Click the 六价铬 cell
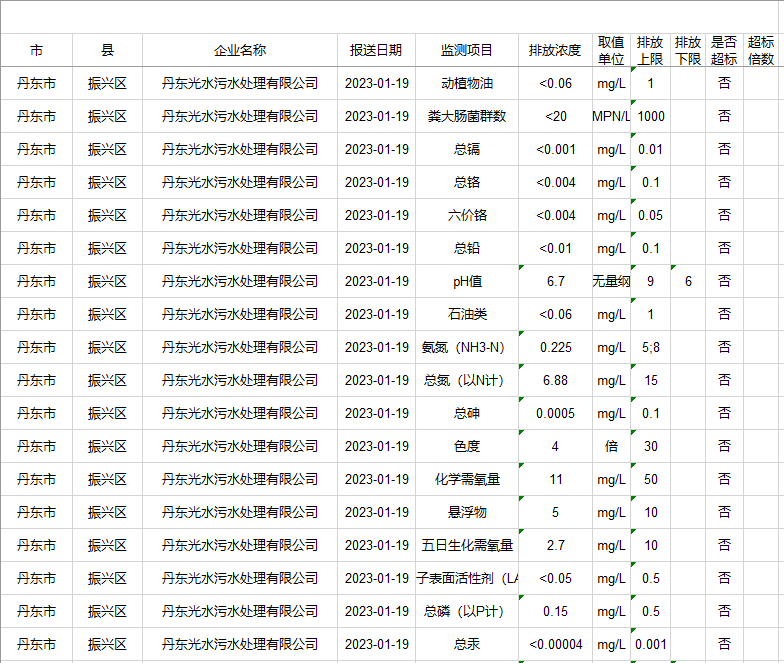 tap(467, 215)
